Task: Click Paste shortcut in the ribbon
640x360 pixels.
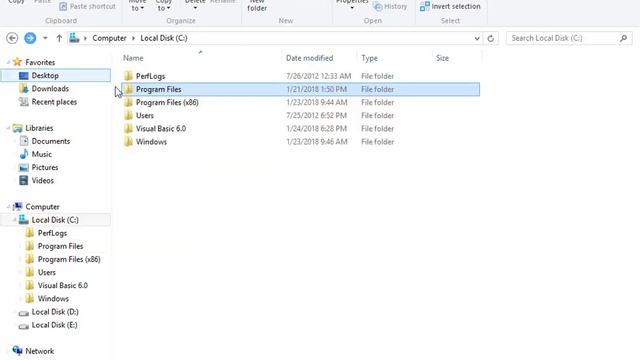Action: 87,6
